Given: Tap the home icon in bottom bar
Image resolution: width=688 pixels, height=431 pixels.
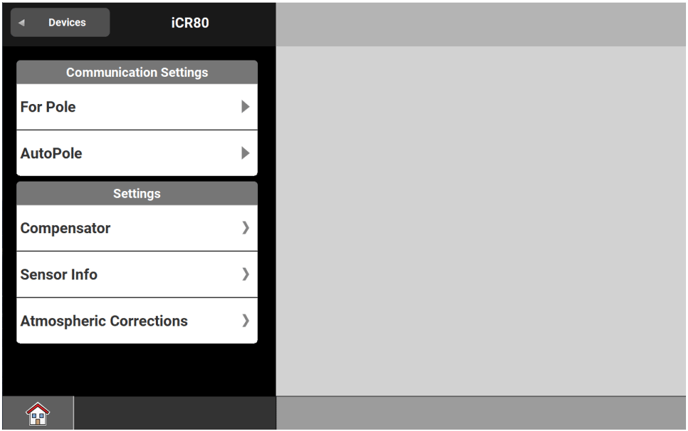Looking at the screenshot, I should coord(37,413).
